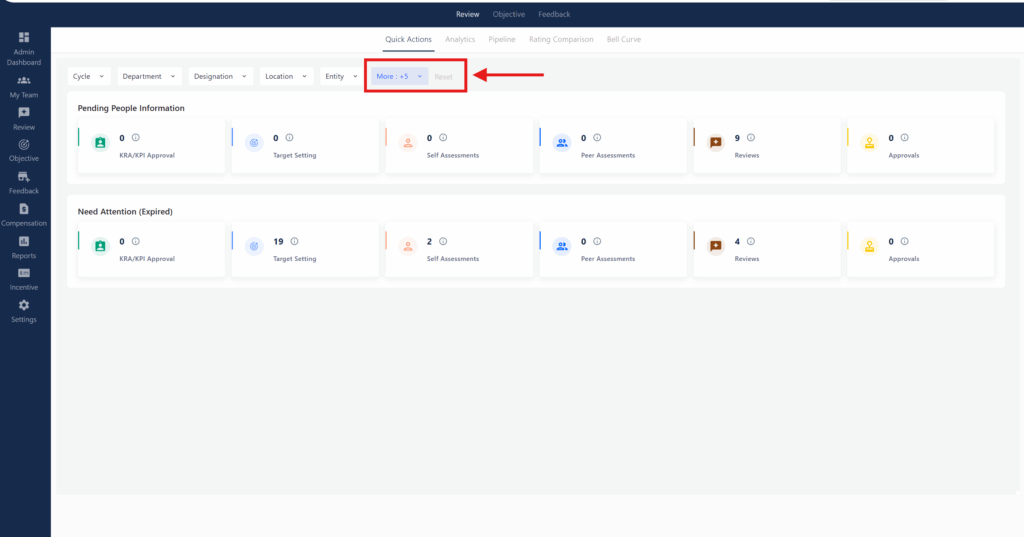Switch to the Bell Curve tab
The width and height of the screenshot is (1024, 537).
pyautogui.click(x=624, y=40)
